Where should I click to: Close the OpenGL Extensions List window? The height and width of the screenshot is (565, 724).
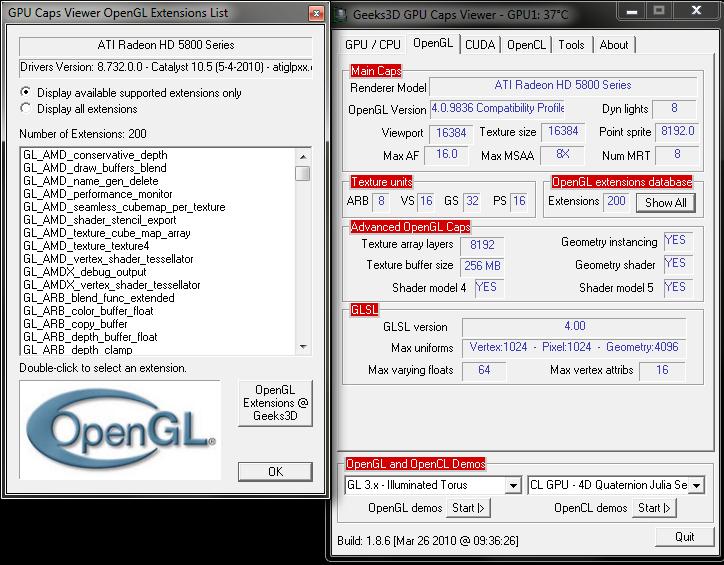coord(316,13)
